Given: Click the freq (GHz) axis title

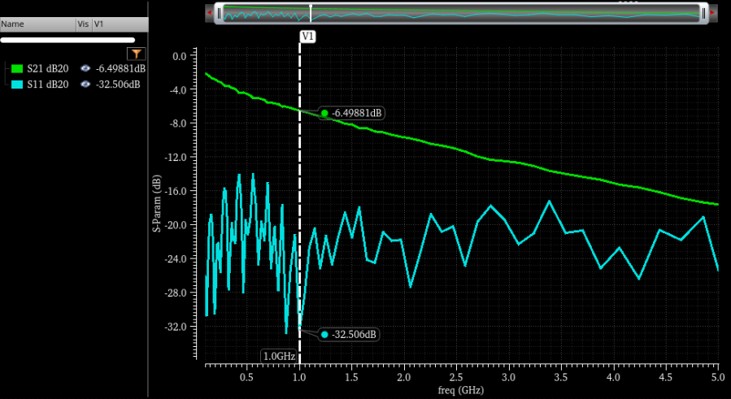Looking at the screenshot, I should click(x=461, y=390).
